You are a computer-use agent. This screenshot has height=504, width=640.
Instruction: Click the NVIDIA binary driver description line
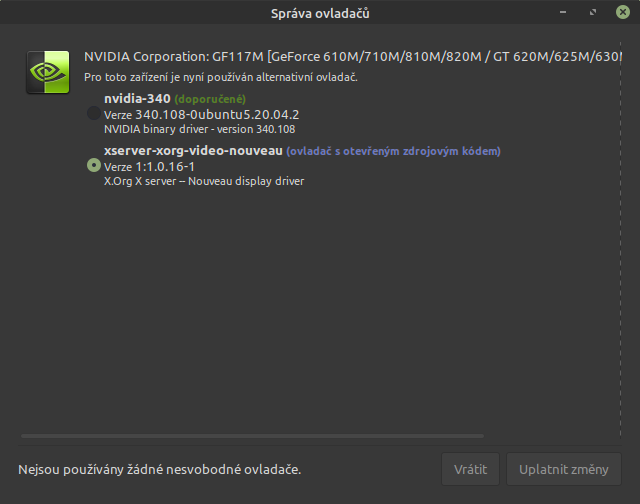tap(199, 129)
